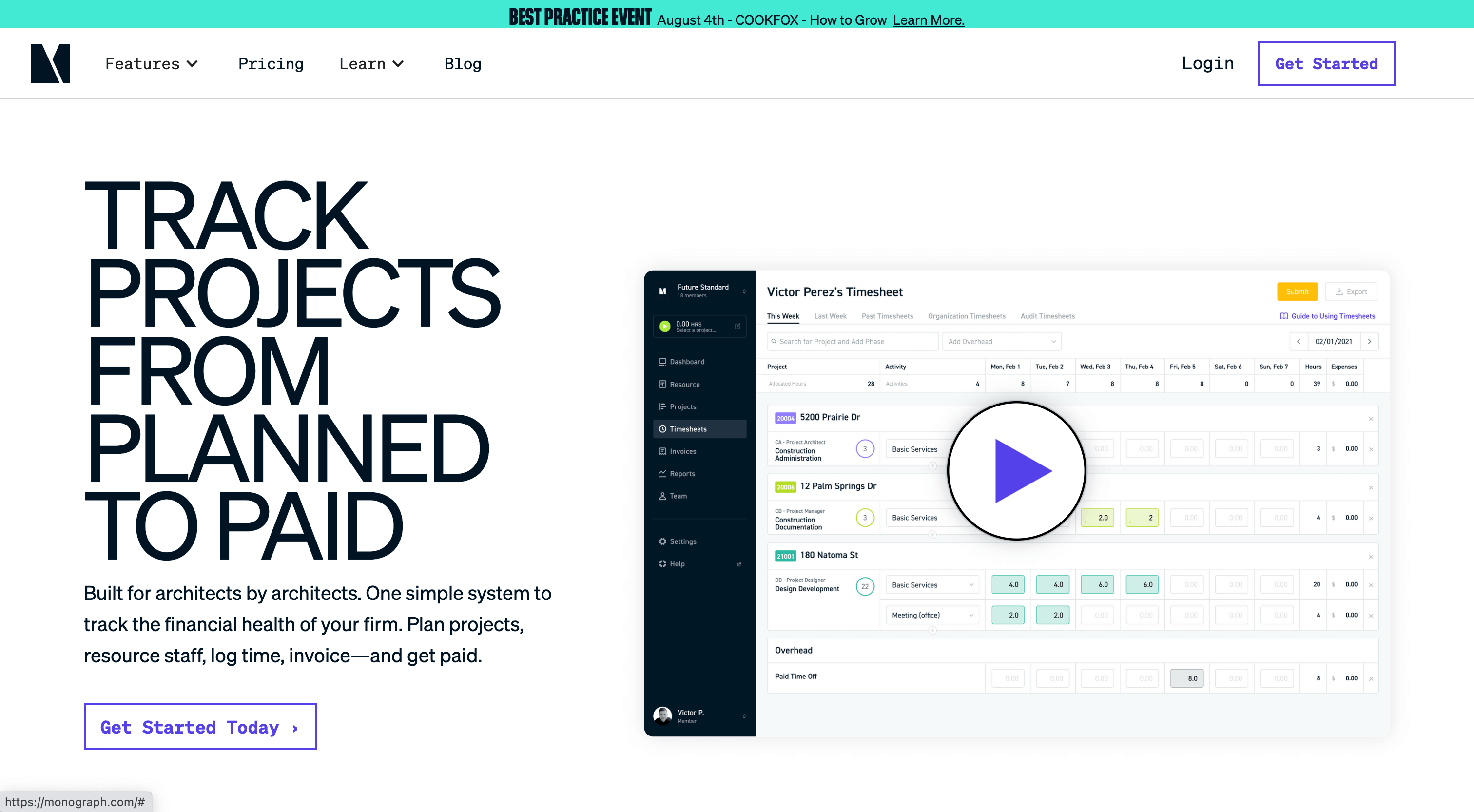Open the Add Overhead dropdown
The height and width of the screenshot is (812, 1474).
(x=1001, y=342)
